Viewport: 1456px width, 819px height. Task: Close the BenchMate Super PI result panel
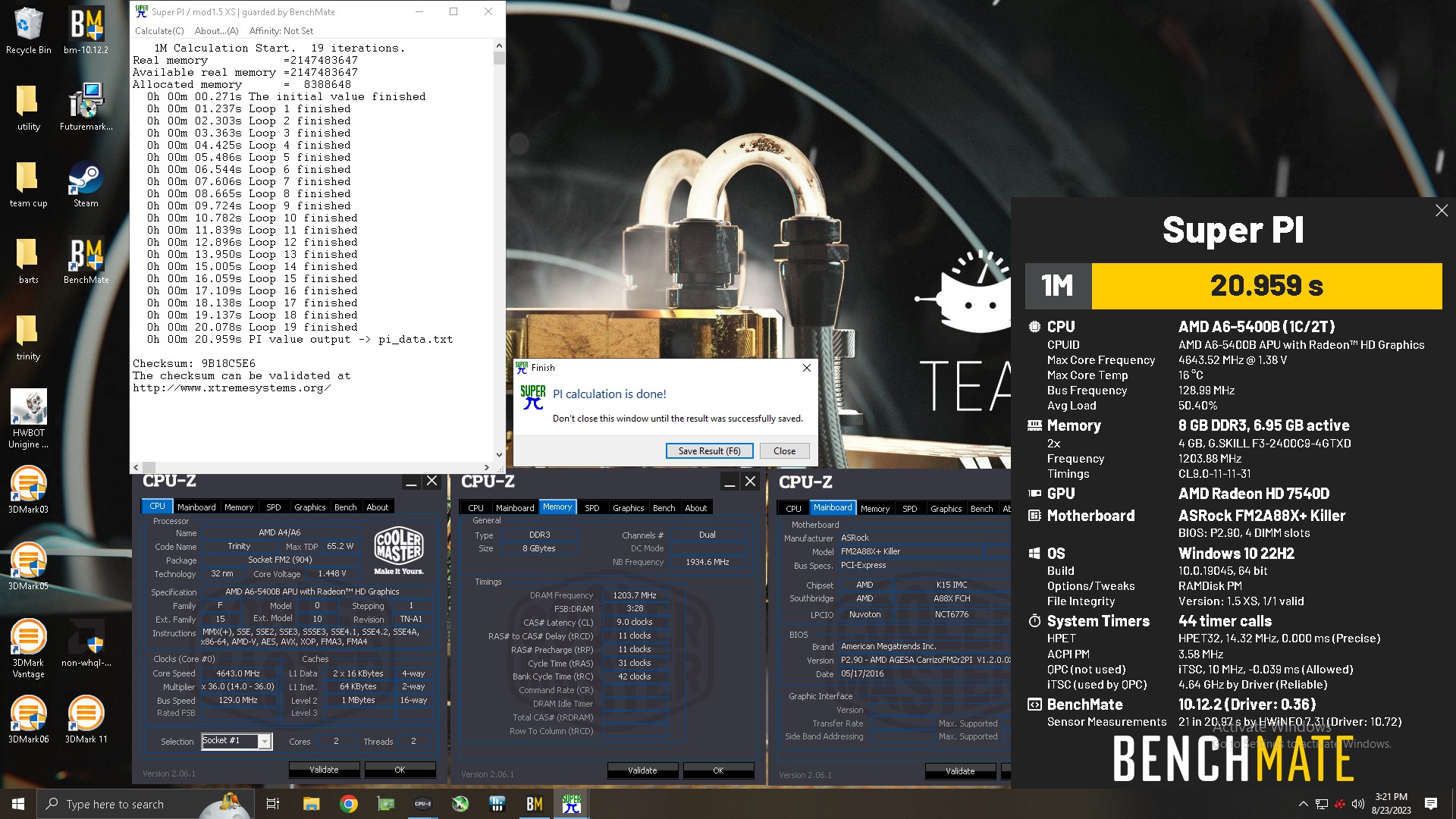pyautogui.click(x=1442, y=211)
